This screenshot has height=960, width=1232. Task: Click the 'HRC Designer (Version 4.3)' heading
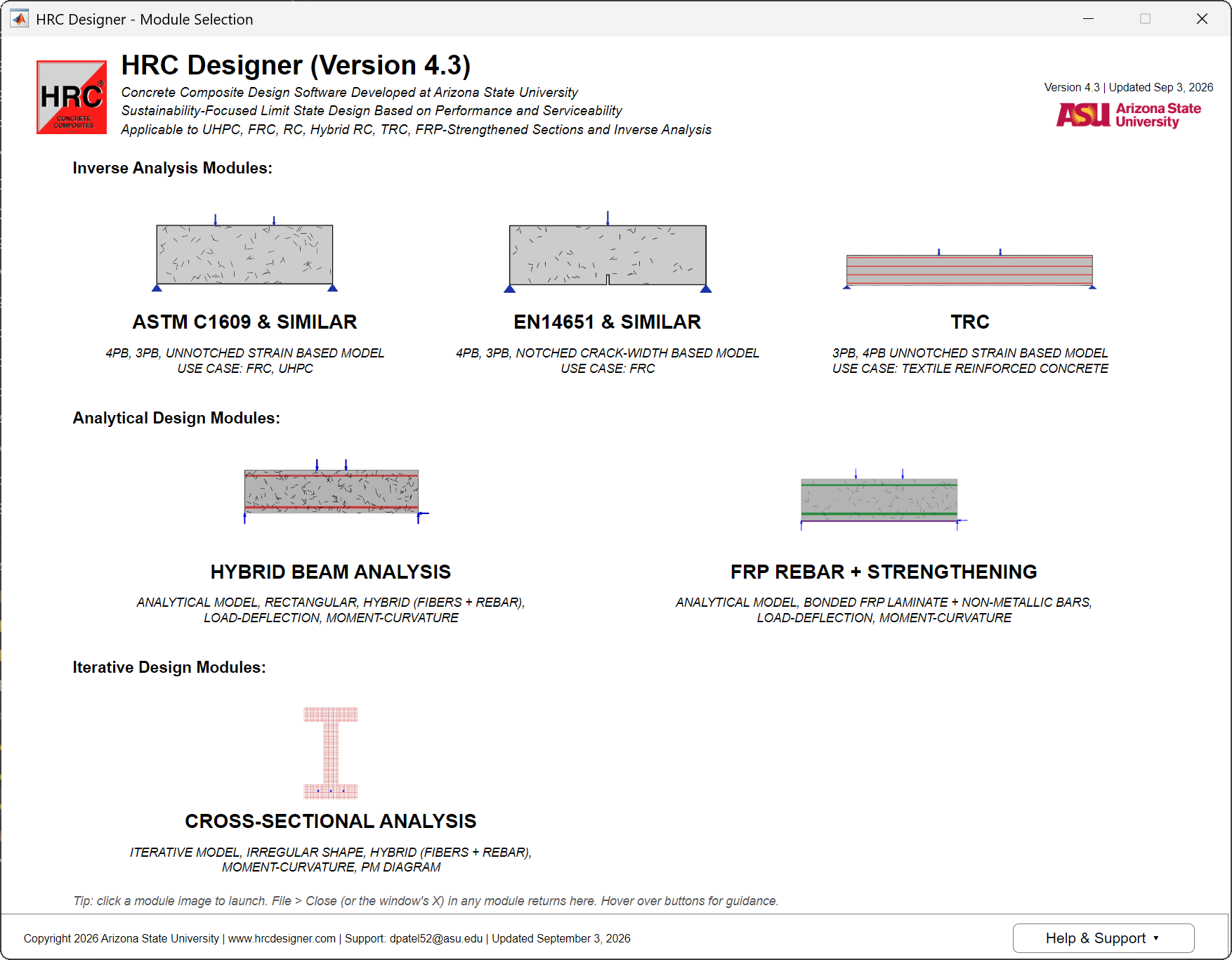296,65
